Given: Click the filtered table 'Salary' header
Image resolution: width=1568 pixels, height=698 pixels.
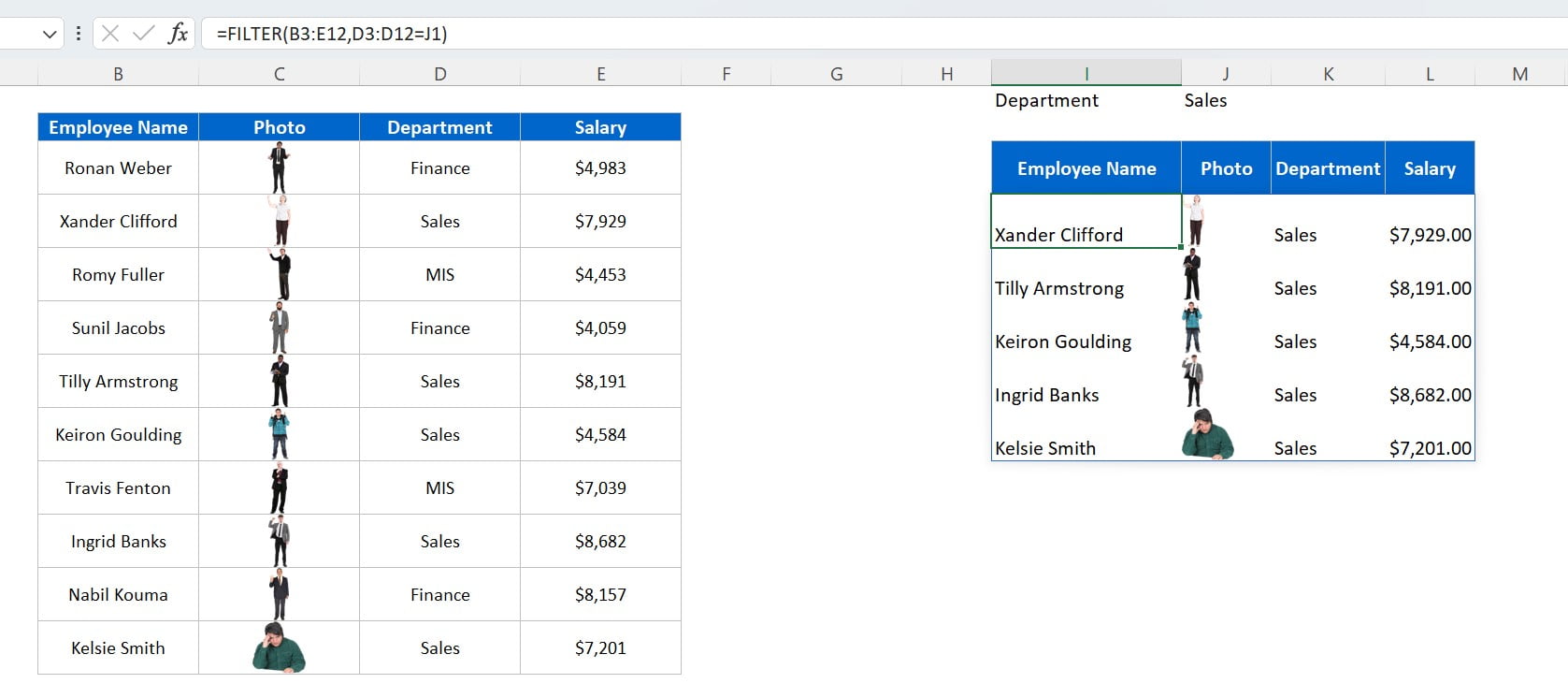Looking at the screenshot, I should click(1430, 168).
